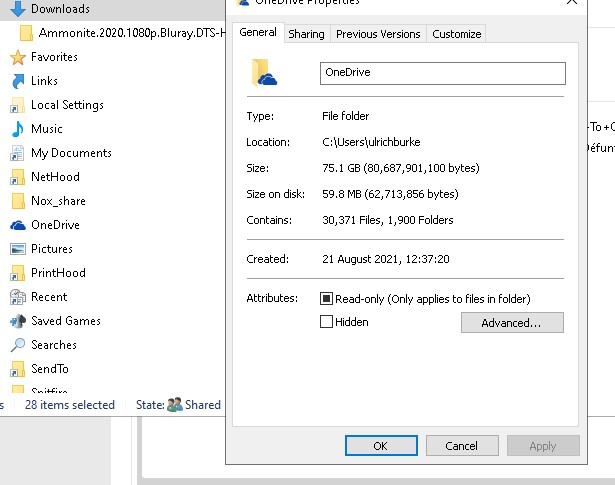
Task: Open the Downloads folder via its arrow icon
Action: pos(18,9)
